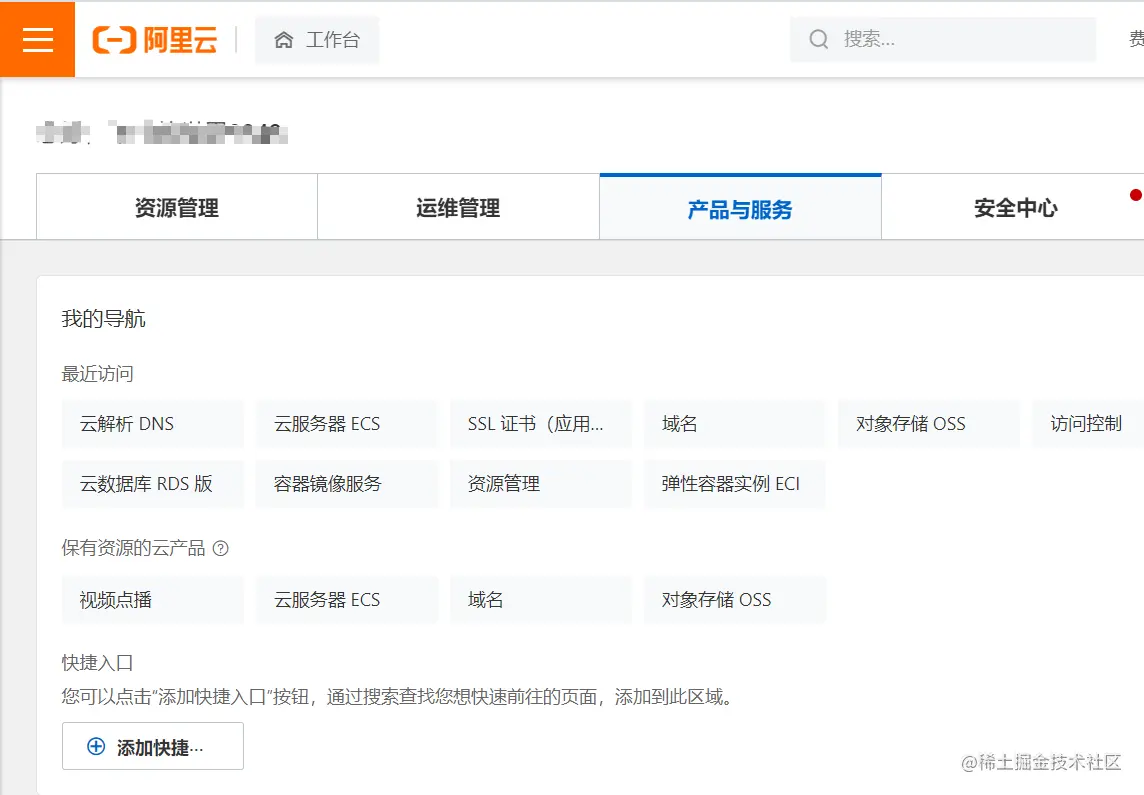Open the 访问控制 shortcut

pos(1088,424)
